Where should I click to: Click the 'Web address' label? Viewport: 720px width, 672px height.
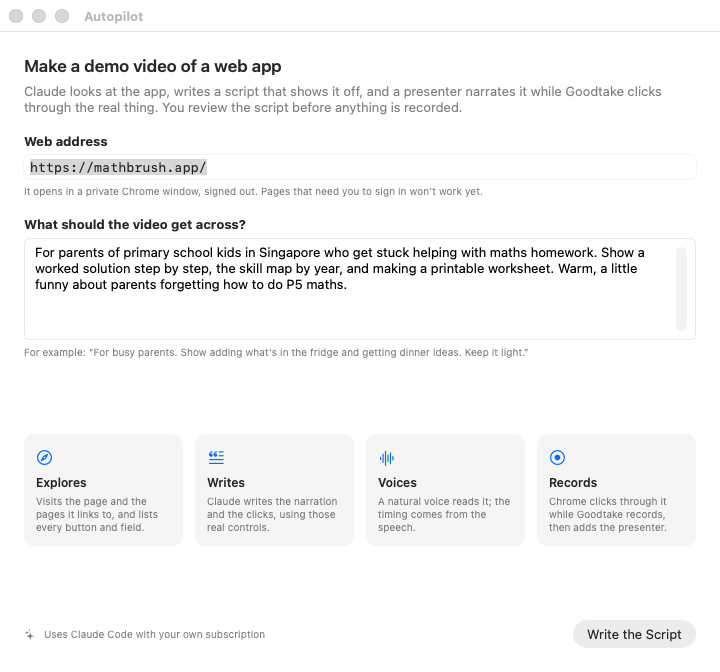point(66,141)
